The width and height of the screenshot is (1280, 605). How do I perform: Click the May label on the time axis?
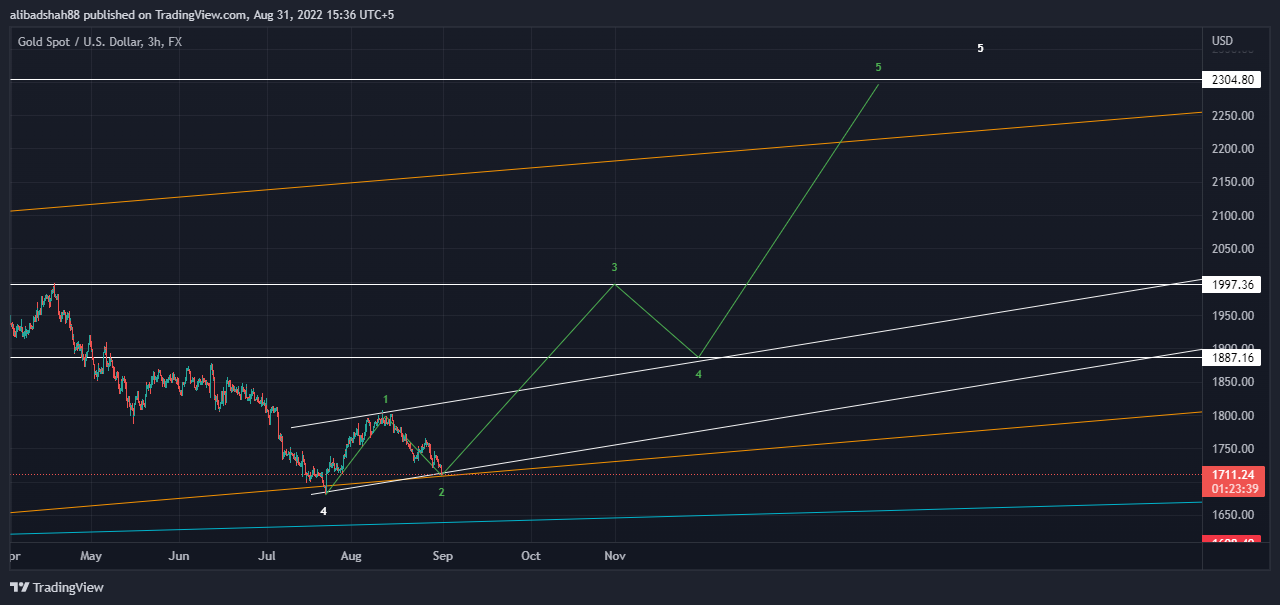(x=91, y=555)
